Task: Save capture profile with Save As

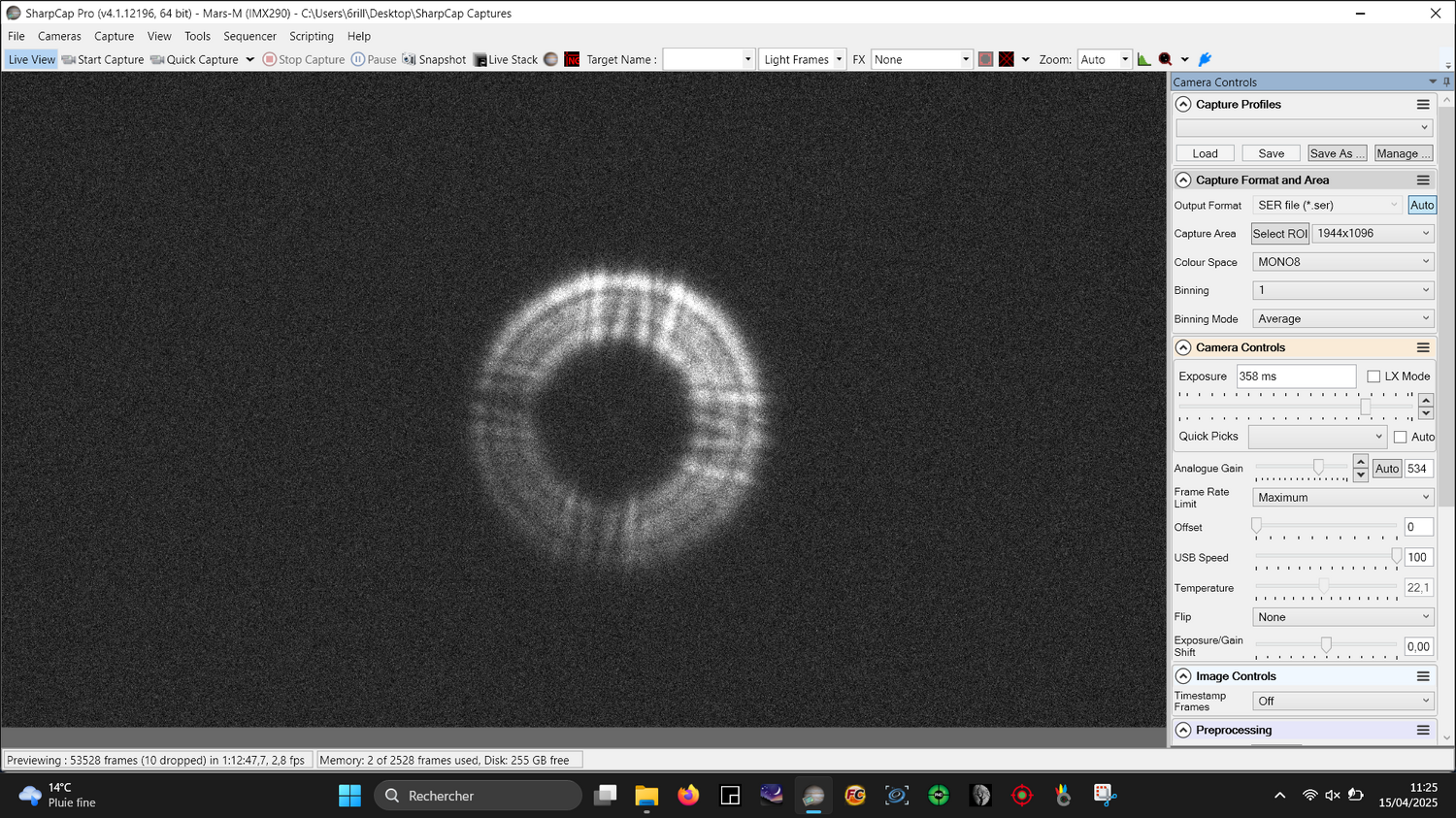Action: pyautogui.click(x=1337, y=152)
